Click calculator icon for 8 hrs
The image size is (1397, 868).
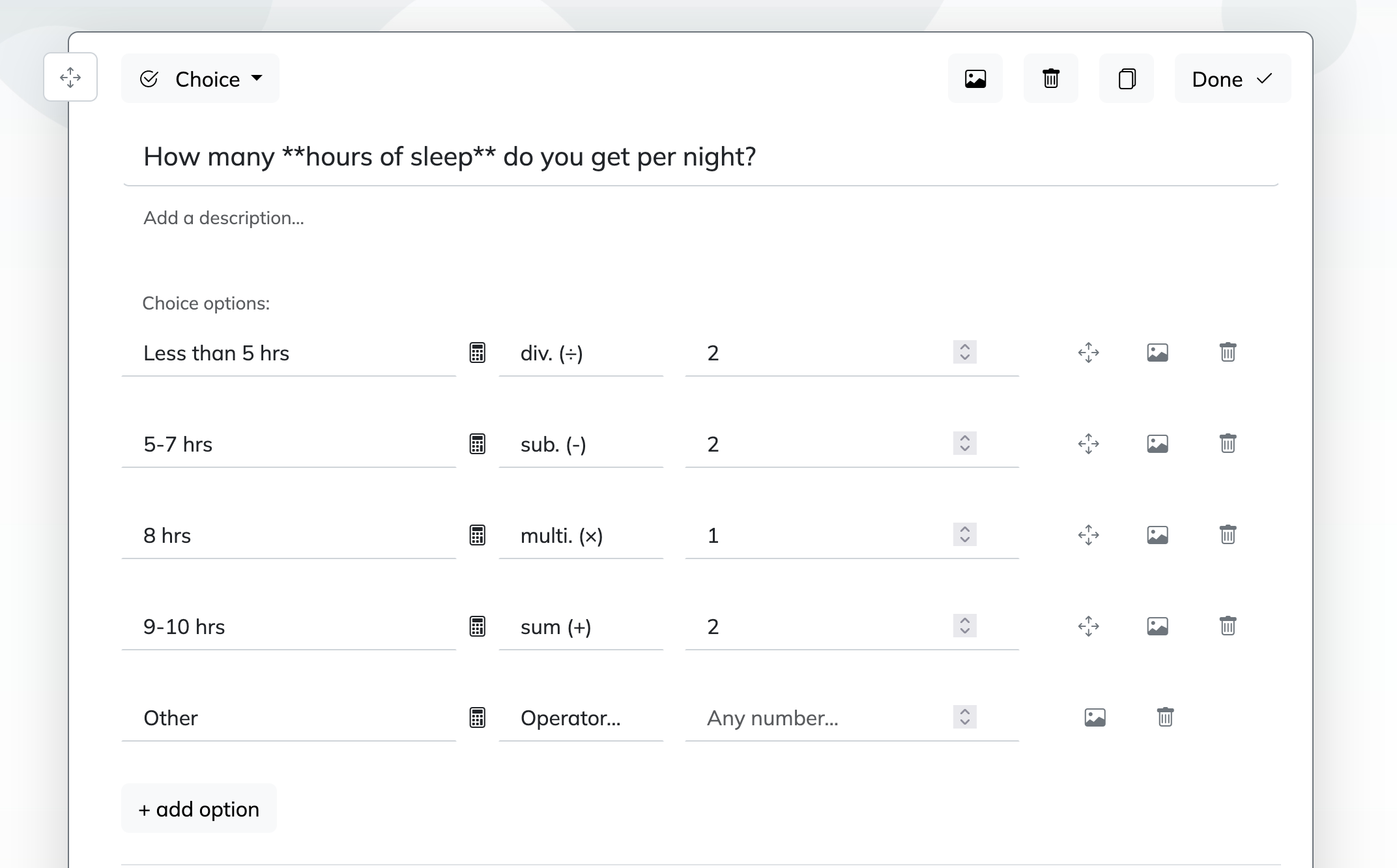(478, 535)
